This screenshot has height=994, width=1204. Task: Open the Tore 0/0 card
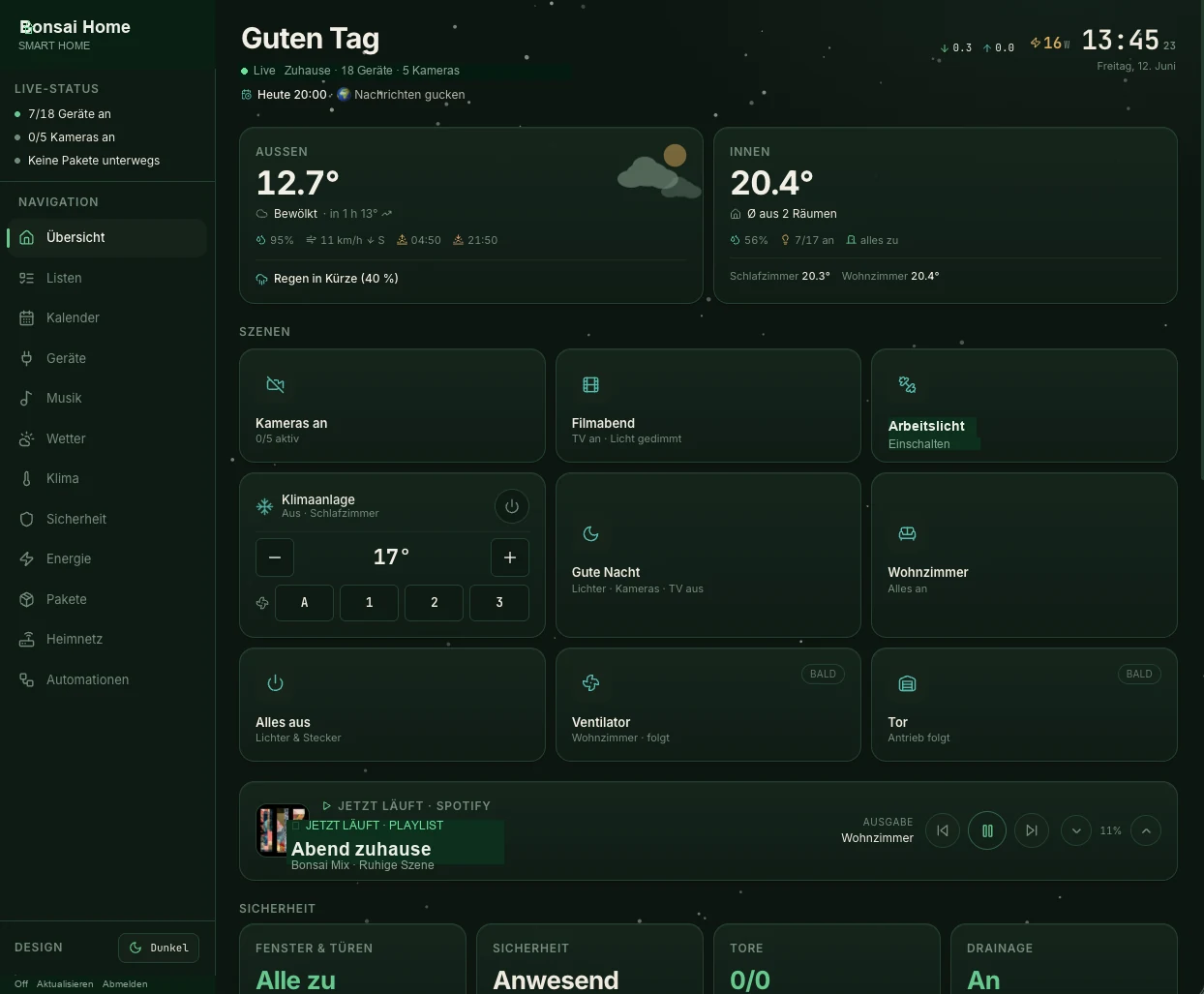coord(827,959)
